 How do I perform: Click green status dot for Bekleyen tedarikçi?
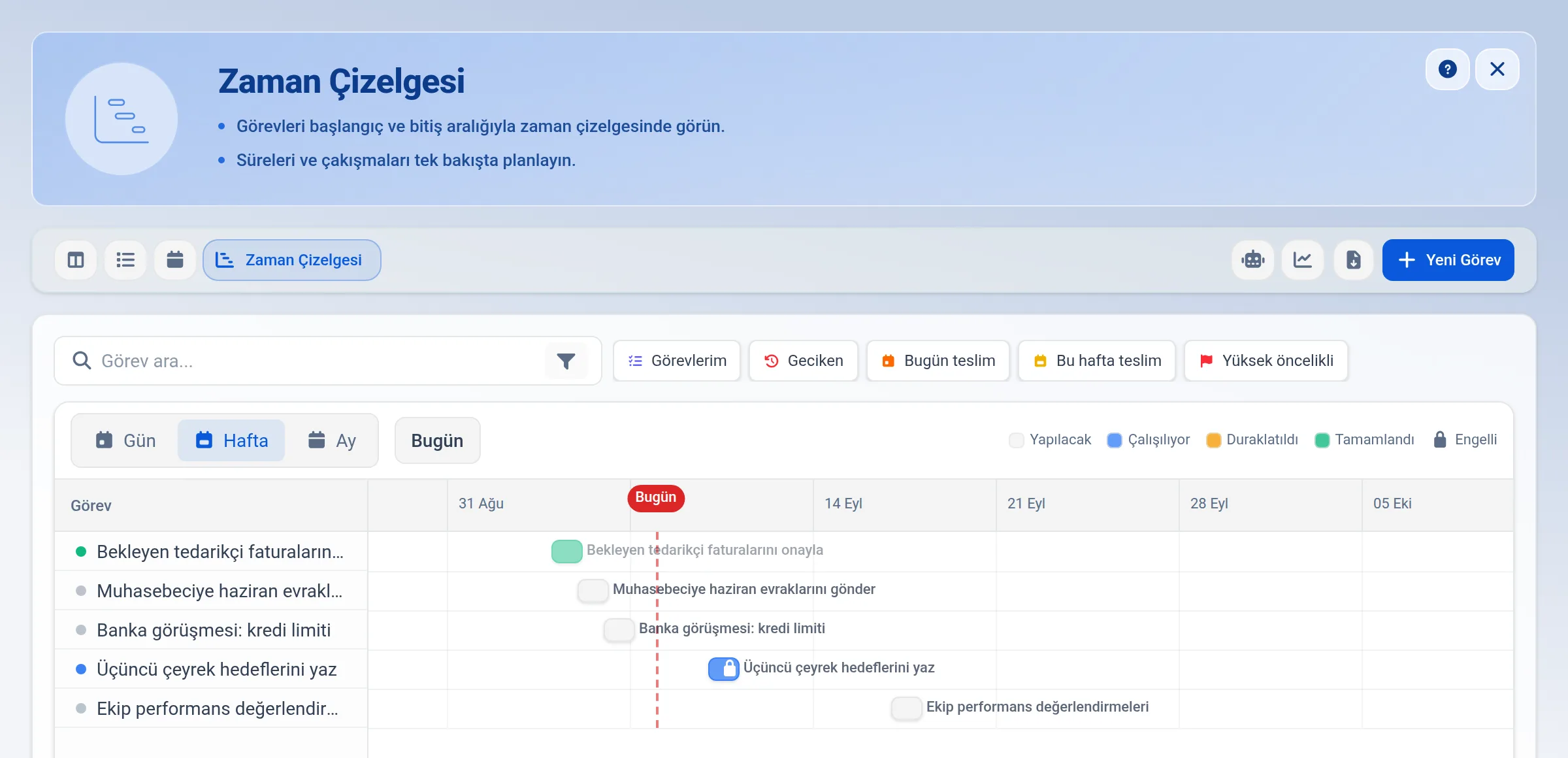click(x=81, y=552)
